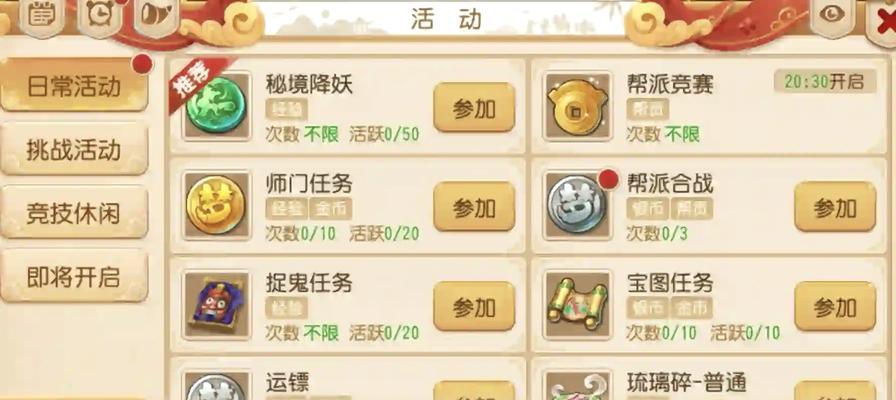Click 参加 for 帮派合战

pyautogui.click(x=835, y=207)
